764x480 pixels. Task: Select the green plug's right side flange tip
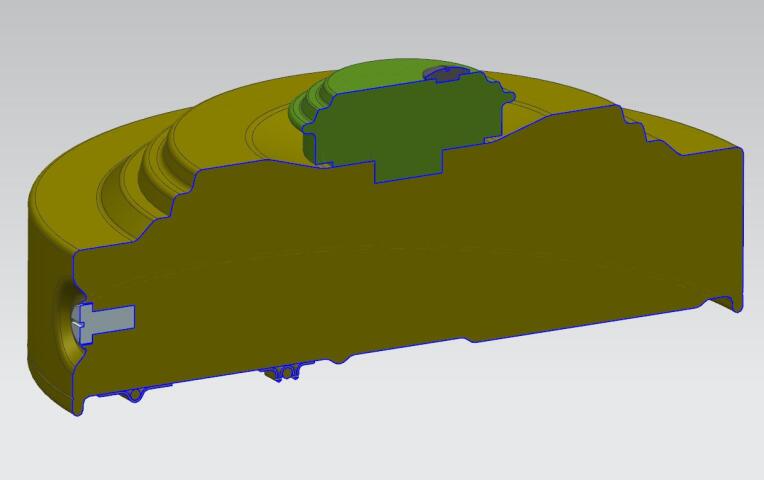509,98
